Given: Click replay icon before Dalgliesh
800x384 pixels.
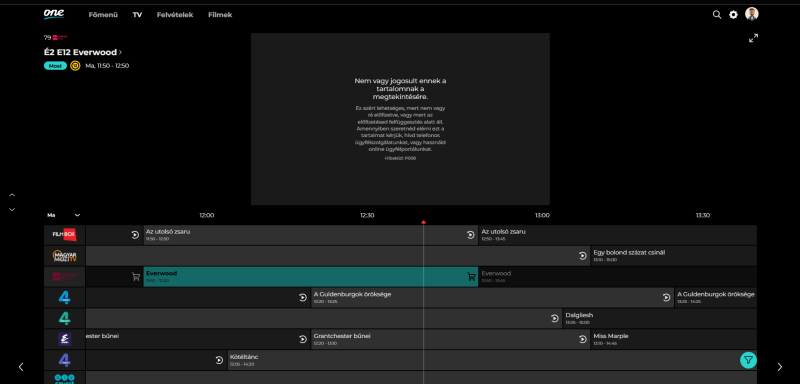Looking at the screenshot, I should [555, 319].
